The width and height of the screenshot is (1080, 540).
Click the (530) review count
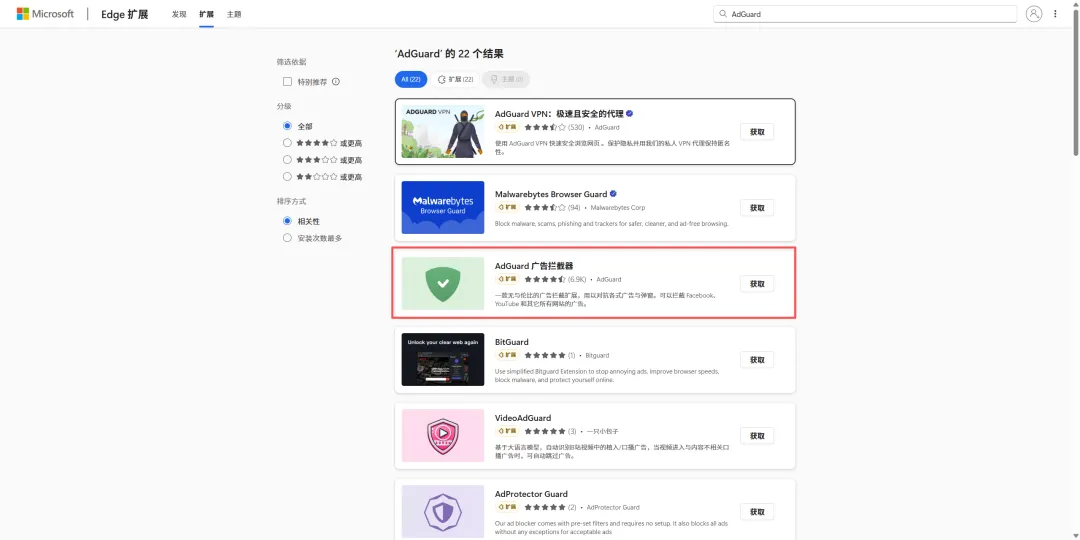[x=576, y=127]
